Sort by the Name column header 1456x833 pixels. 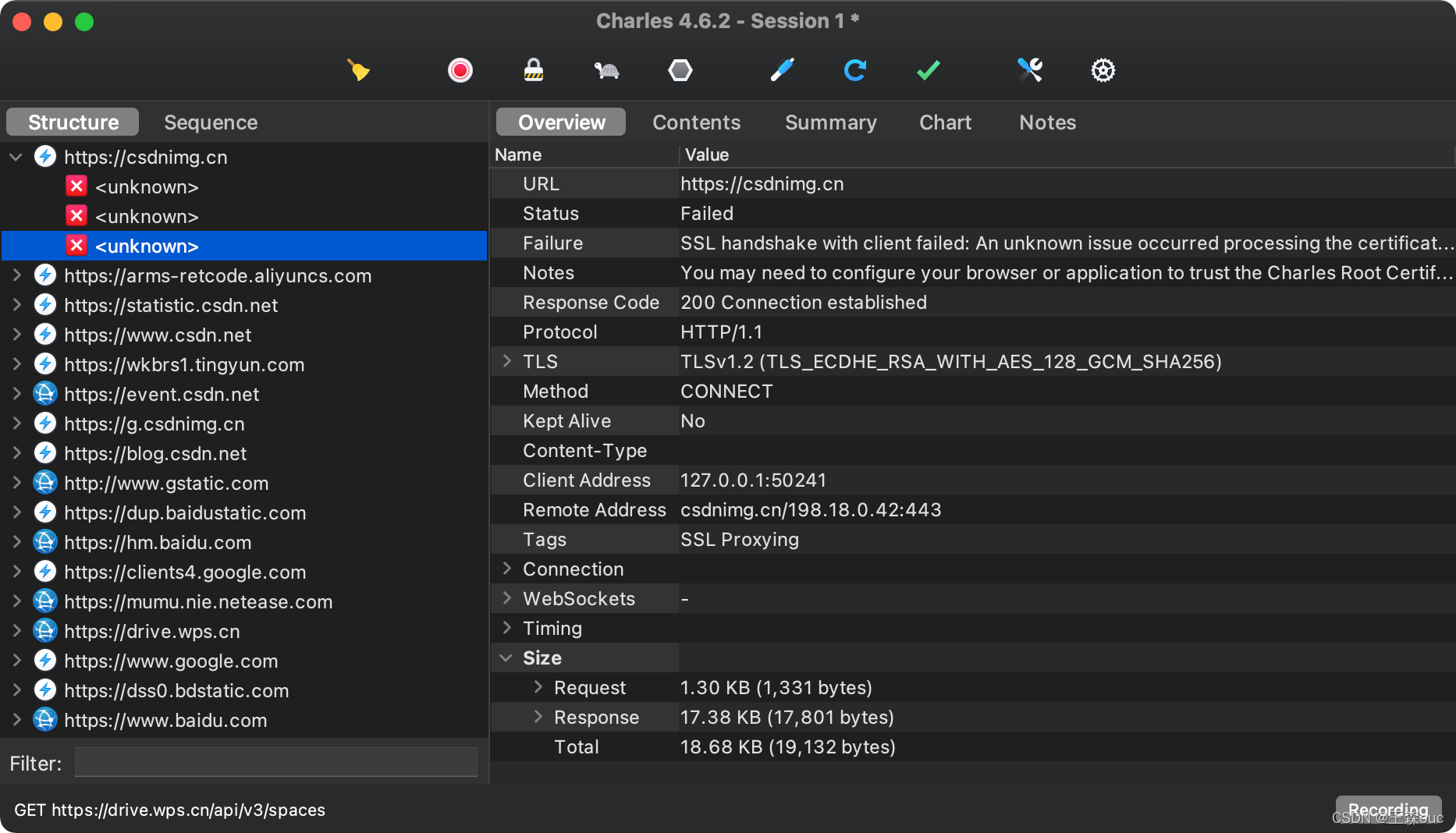pyautogui.click(x=585, y=154)
